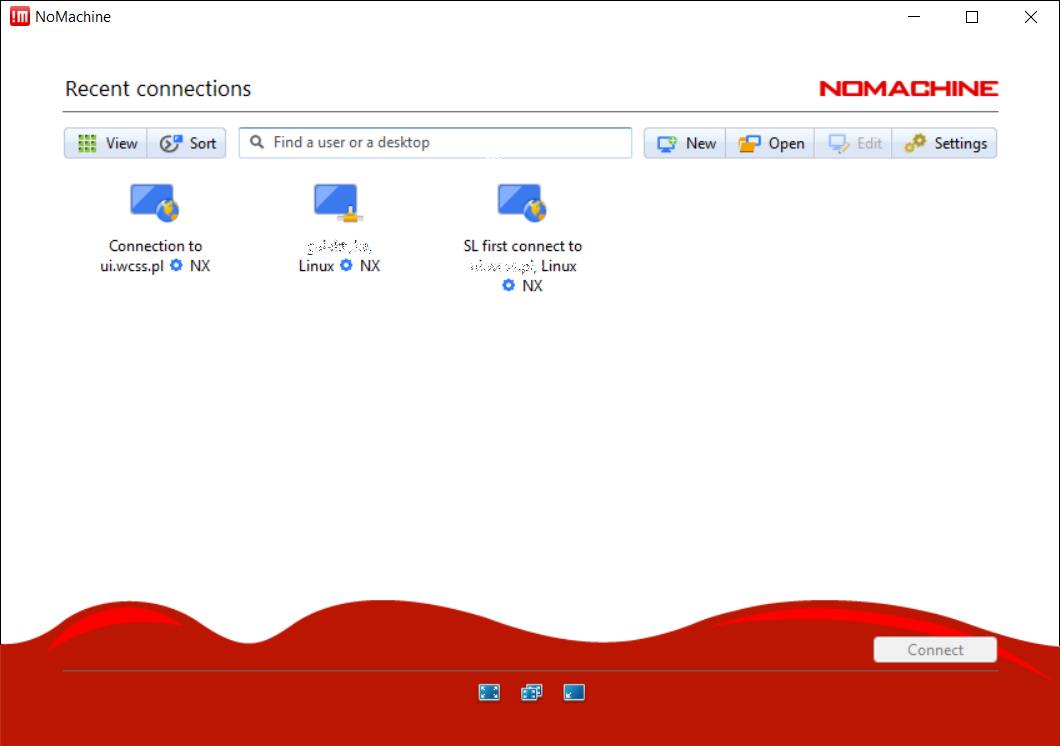Click the 'Find a user or a desktop' search field
This screenshot has height=746, width=1060.
(x=440, y=143)
